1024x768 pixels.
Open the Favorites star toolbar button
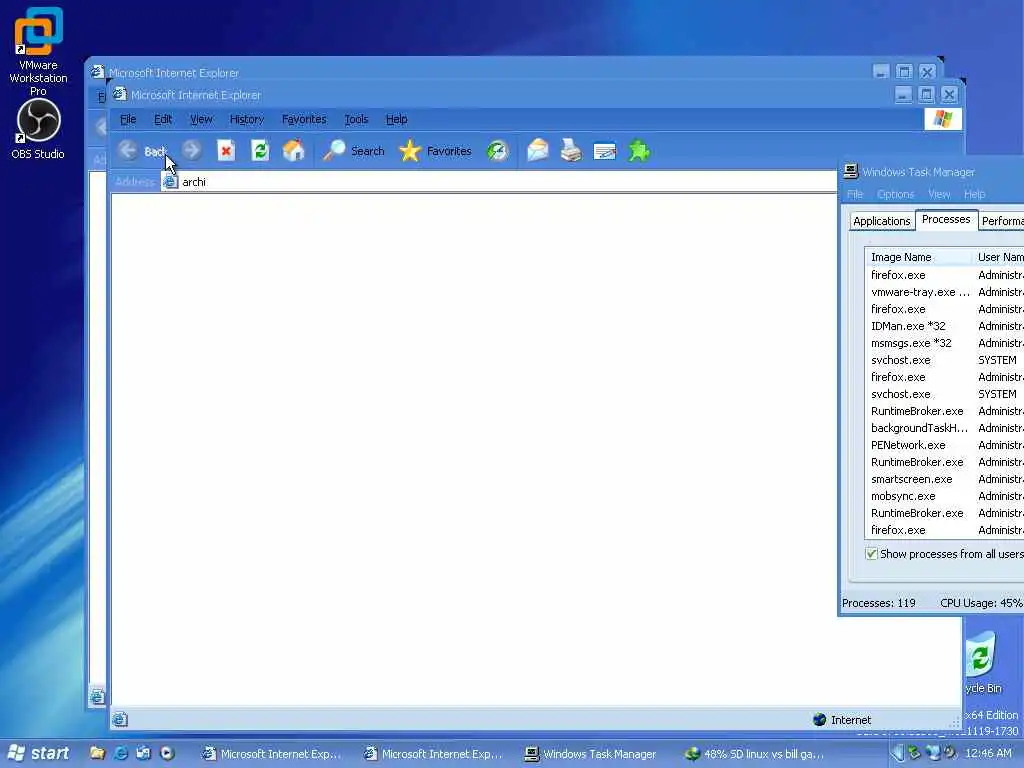(435, 151)
